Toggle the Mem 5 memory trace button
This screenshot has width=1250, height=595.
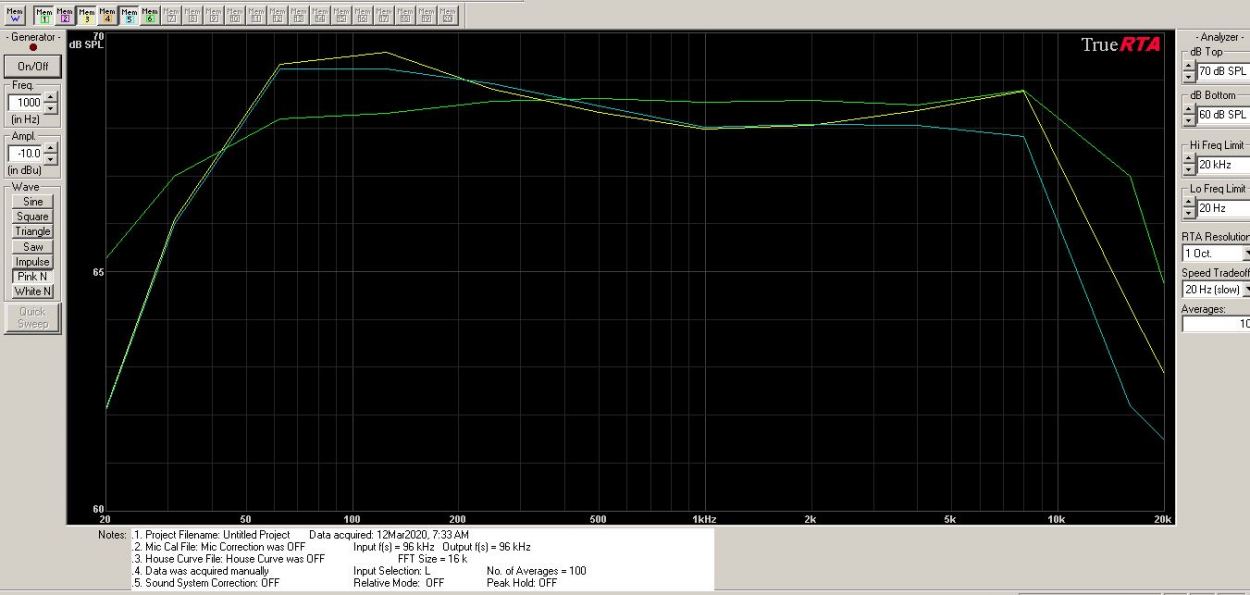point(129,15)
